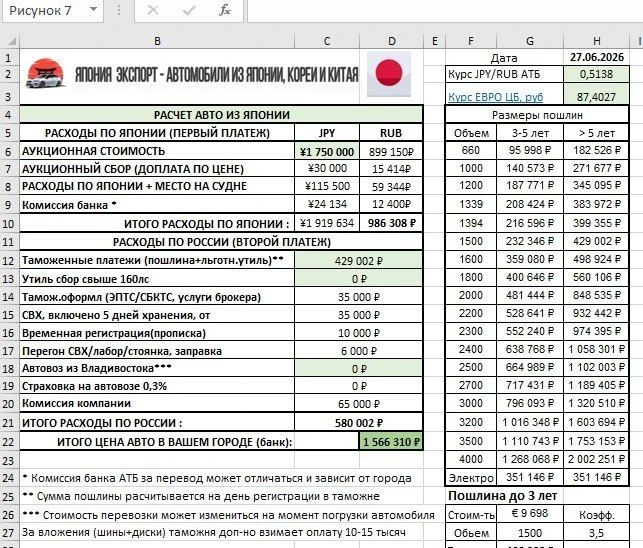Select column H header
The height and width of the screenshot is (548, 643).
pos(596,41)
